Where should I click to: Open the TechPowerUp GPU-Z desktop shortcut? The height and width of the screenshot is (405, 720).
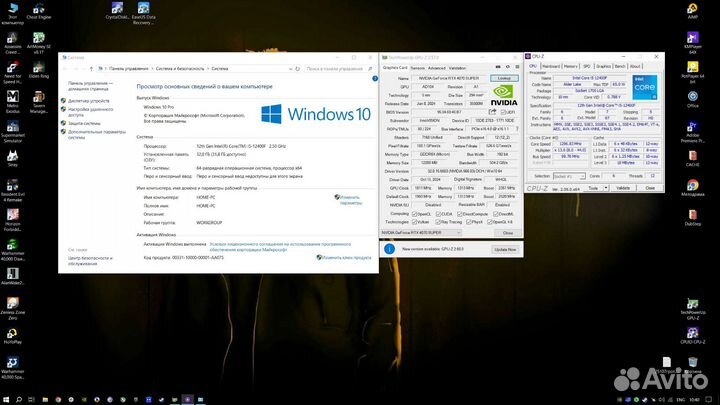692,309
